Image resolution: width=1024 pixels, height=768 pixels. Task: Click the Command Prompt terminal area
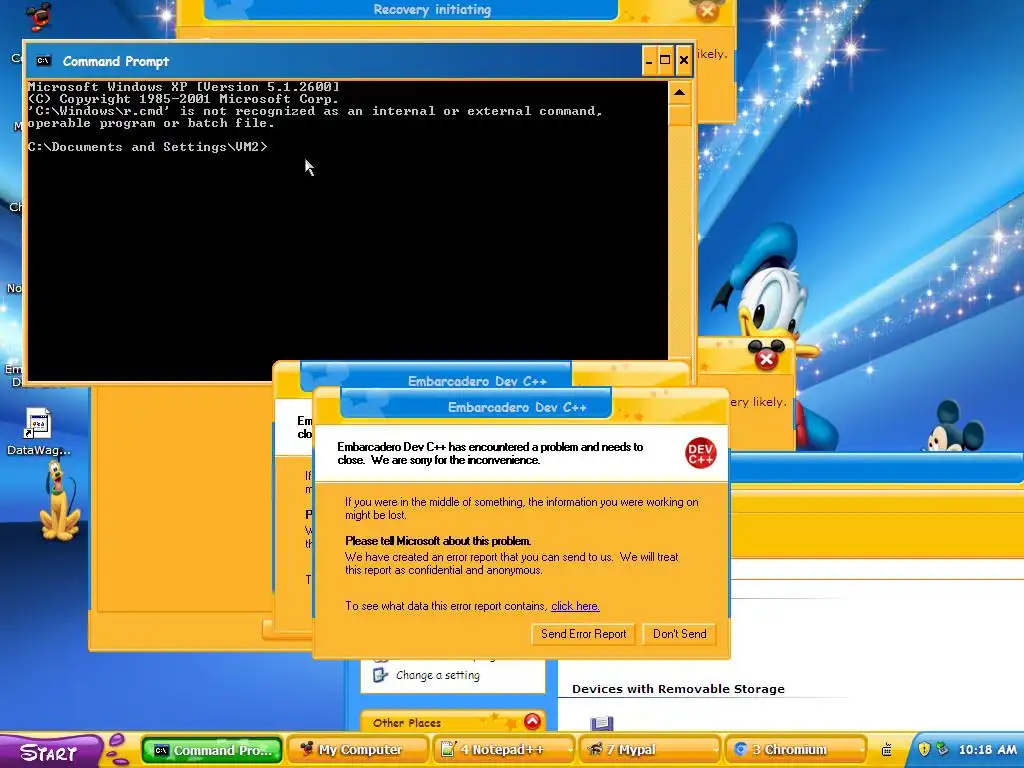[x=347, y=229]
